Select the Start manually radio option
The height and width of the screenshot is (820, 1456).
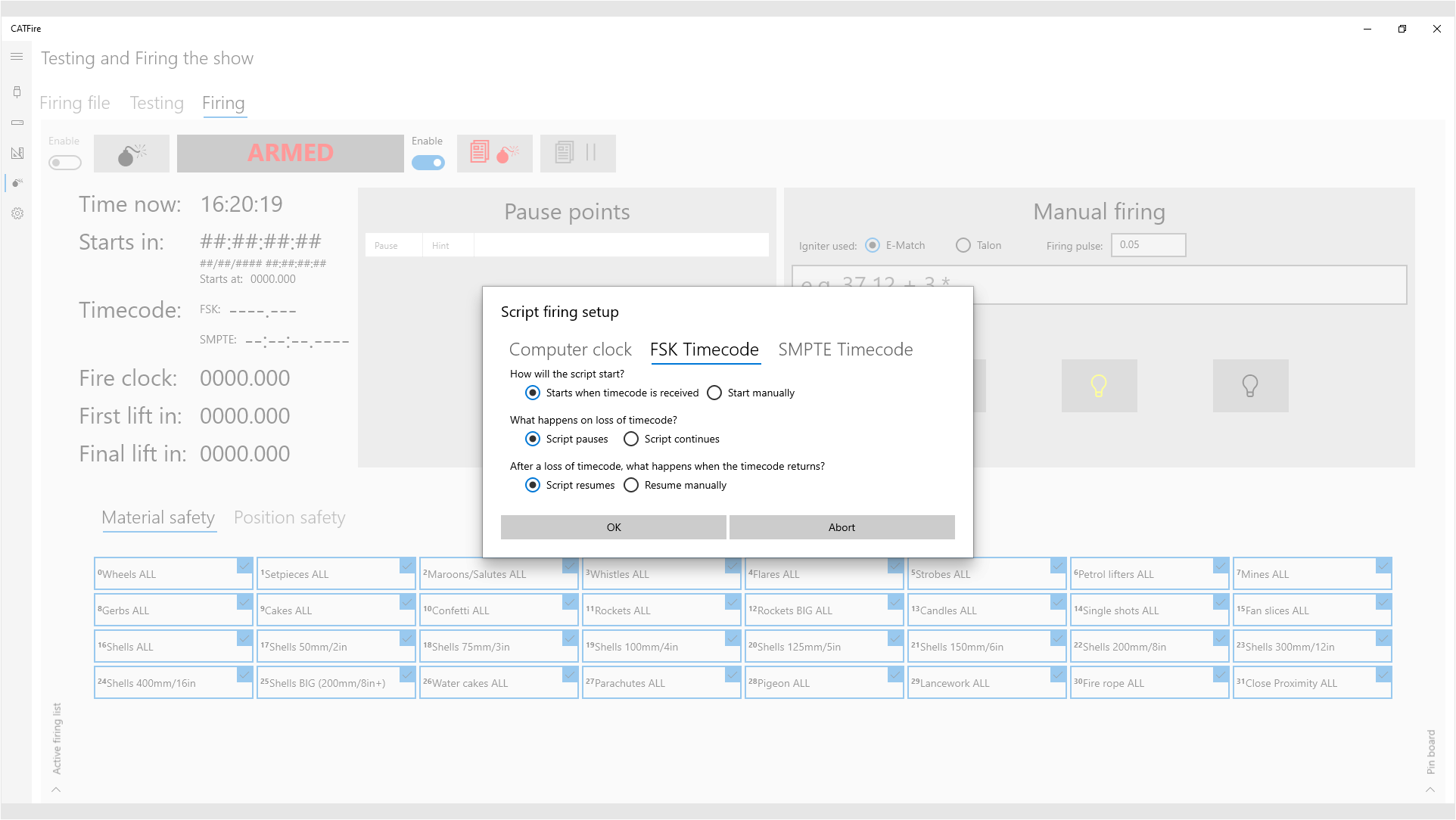[714, 393]
